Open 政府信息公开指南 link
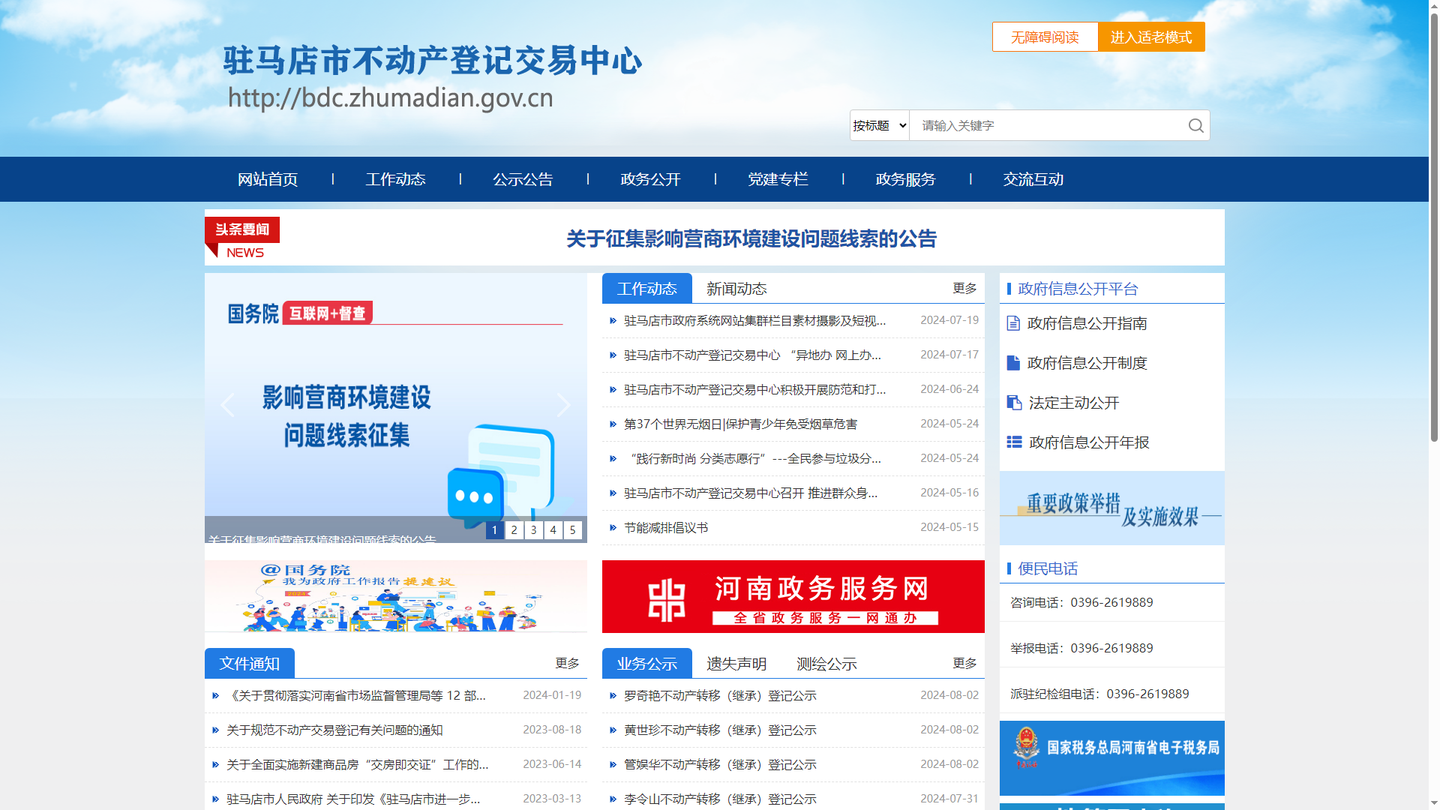 pos(1087,323)
